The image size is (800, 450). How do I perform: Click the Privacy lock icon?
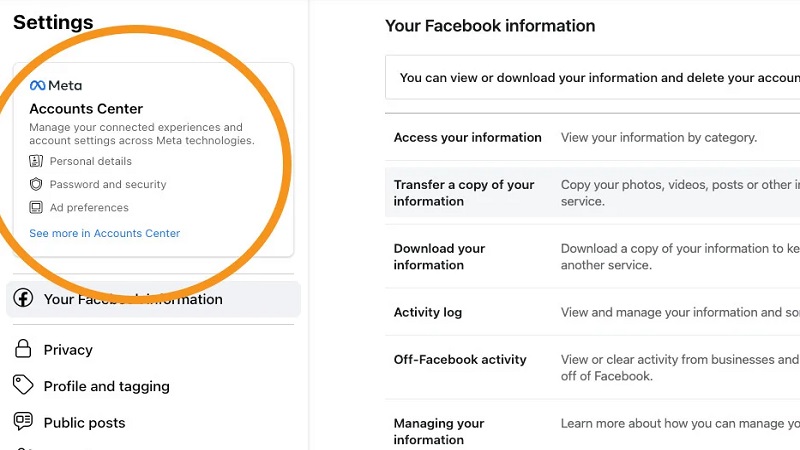23,349
